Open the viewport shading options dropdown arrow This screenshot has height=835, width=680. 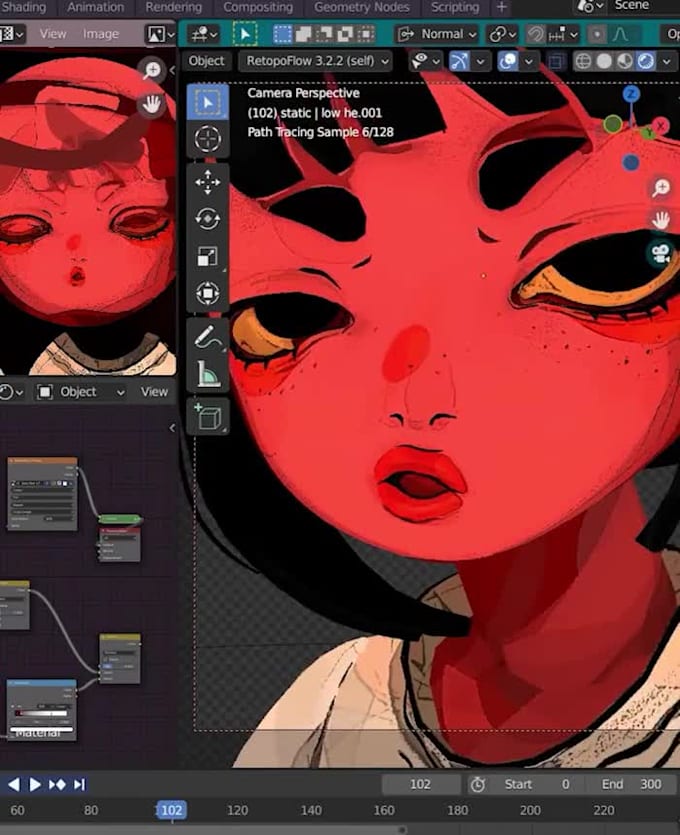666,61
